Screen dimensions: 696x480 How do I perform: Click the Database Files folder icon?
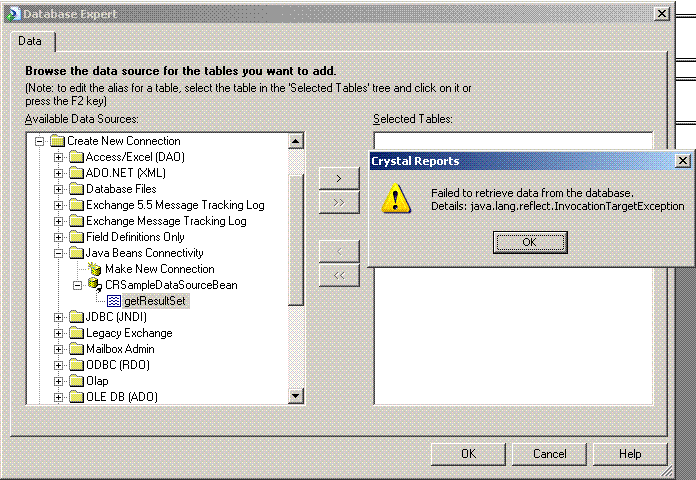point(76,189)
